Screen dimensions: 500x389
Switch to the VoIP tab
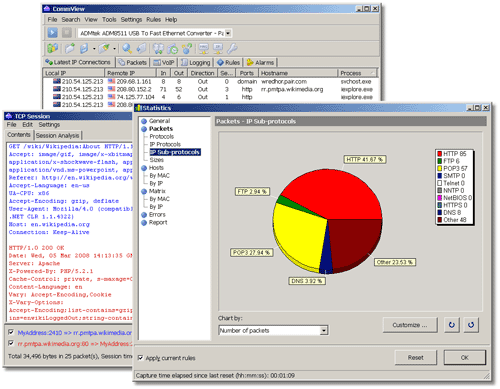164,62
